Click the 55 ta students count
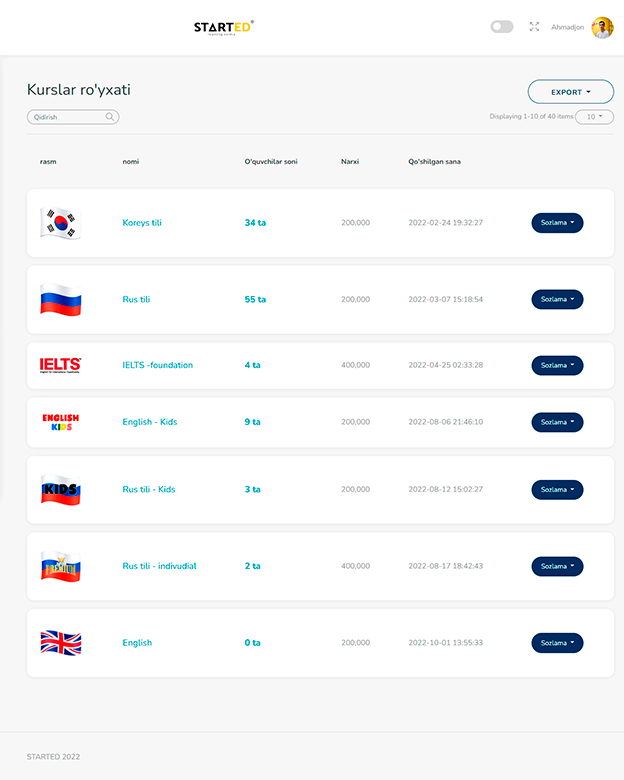 255,299
